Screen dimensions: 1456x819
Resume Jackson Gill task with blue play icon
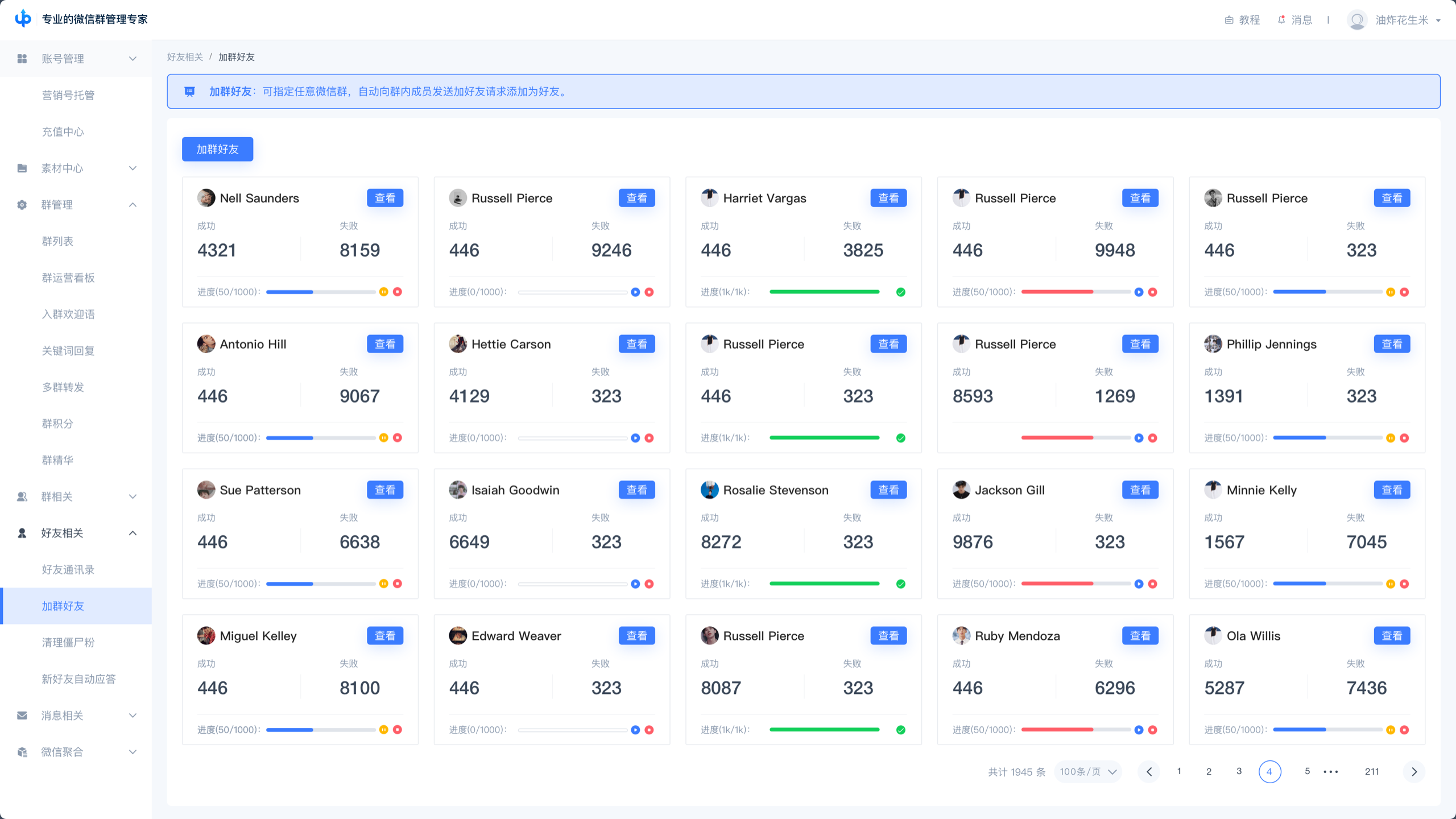click(x=1139, y=584)
